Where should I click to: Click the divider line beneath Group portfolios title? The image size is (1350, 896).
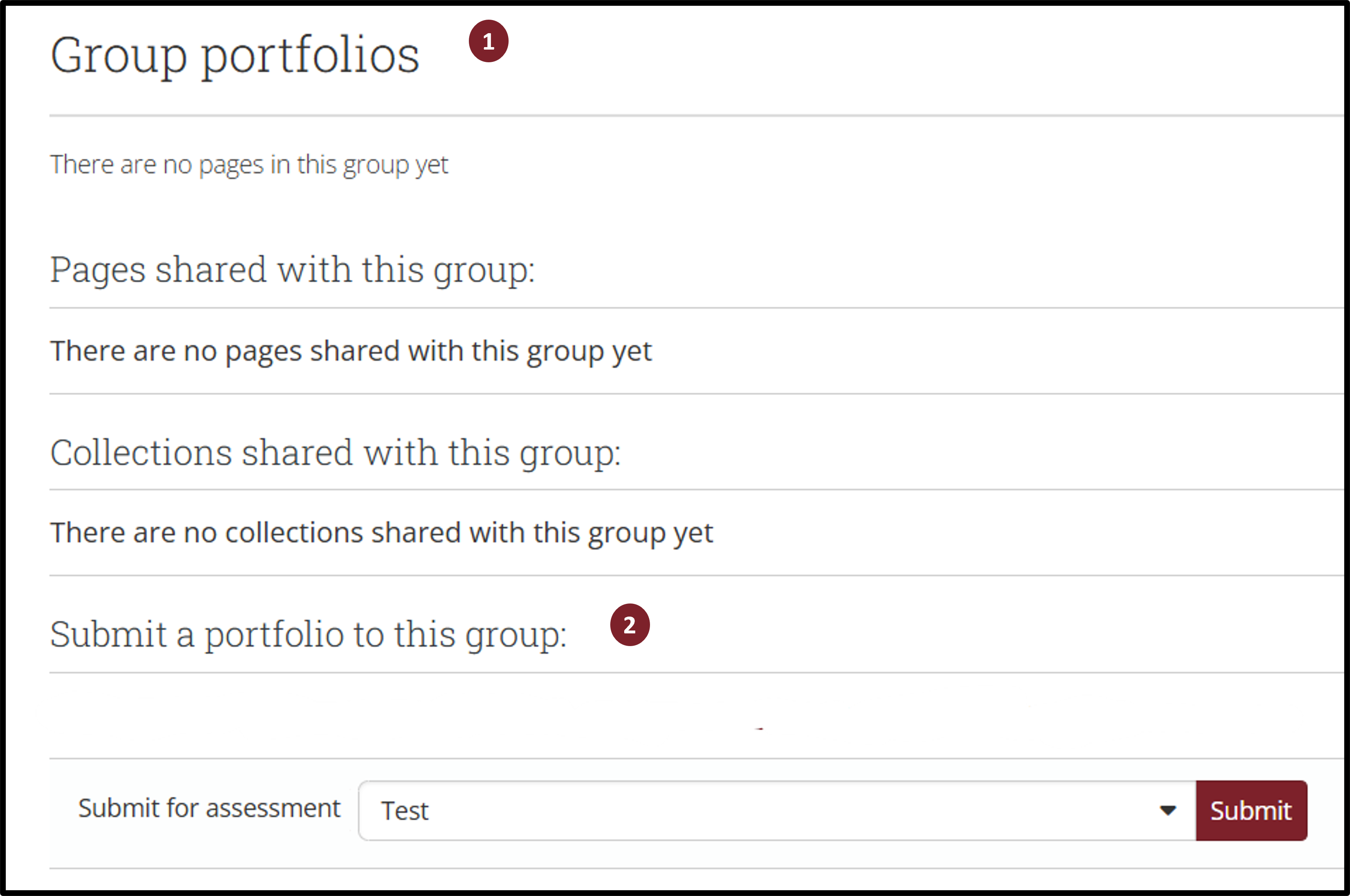point(686,116)
